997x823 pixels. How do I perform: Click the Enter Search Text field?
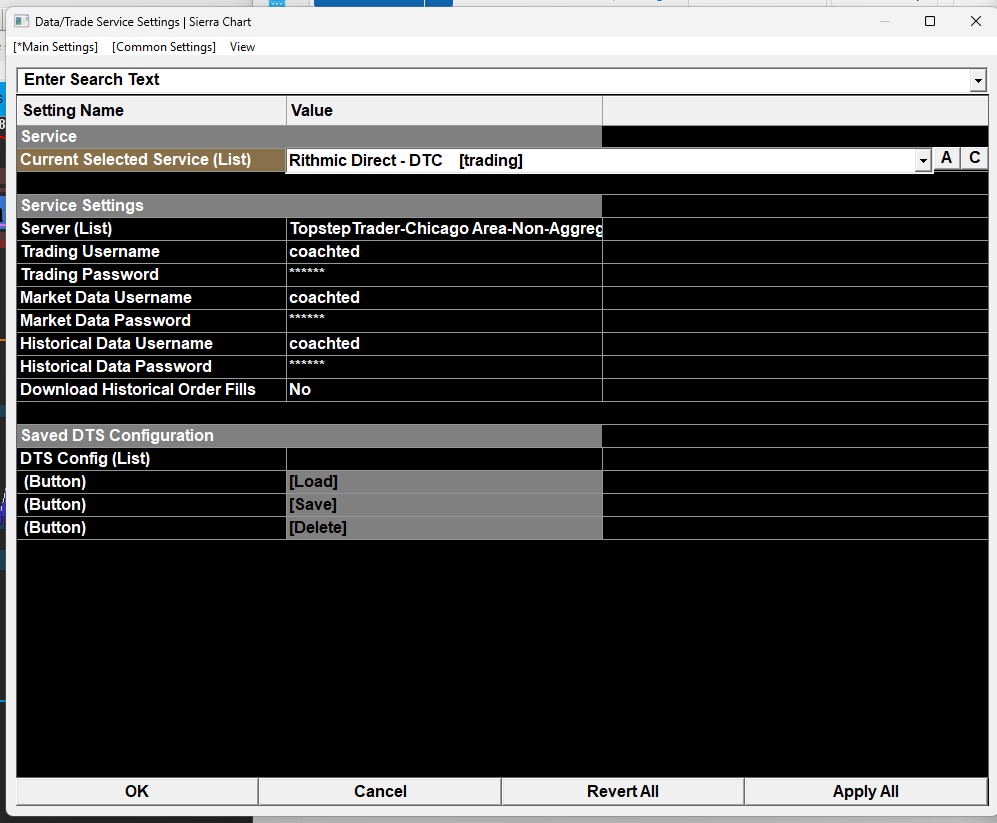click(493, 80)
